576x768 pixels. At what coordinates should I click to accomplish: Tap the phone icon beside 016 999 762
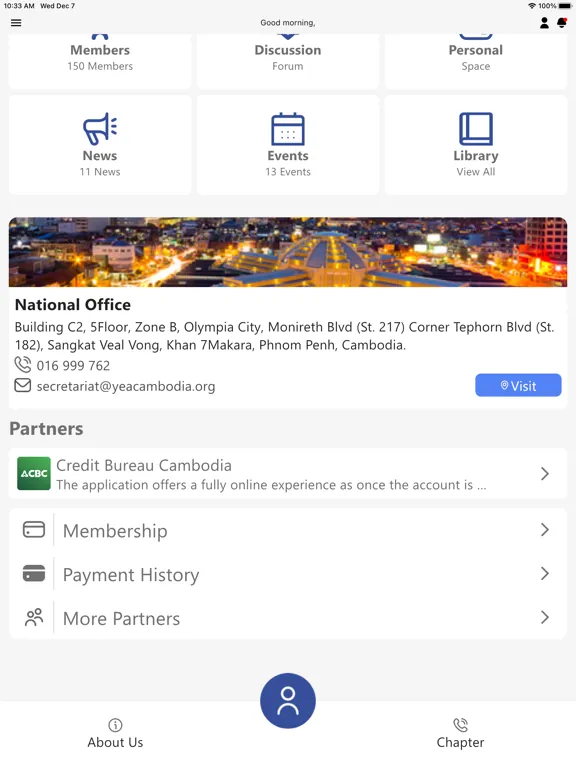[x=23, y=365]
